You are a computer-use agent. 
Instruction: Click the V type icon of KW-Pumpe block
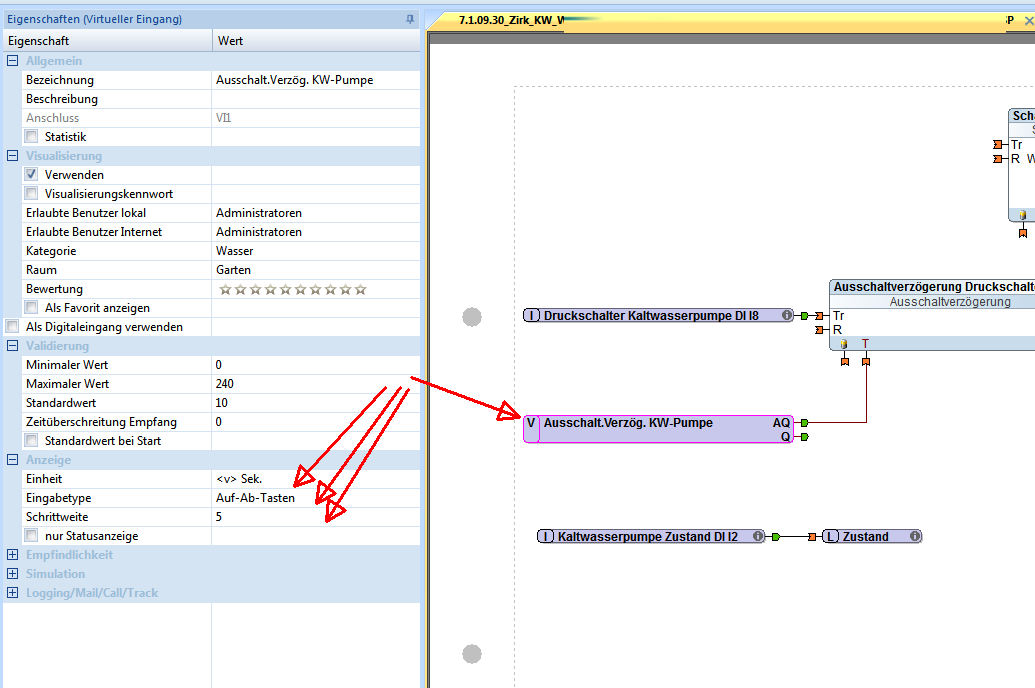[x=531, y=423]
